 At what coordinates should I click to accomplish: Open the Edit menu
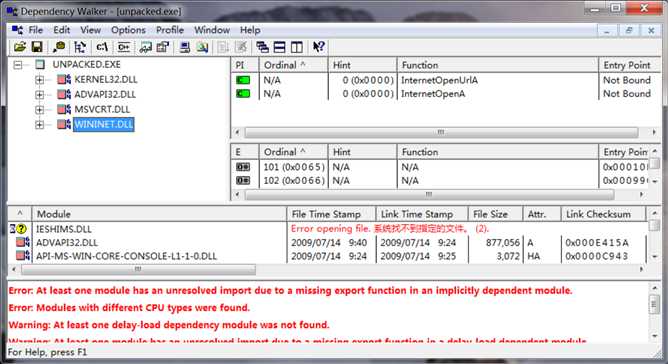pyautogui.click(x=61, y=30)
